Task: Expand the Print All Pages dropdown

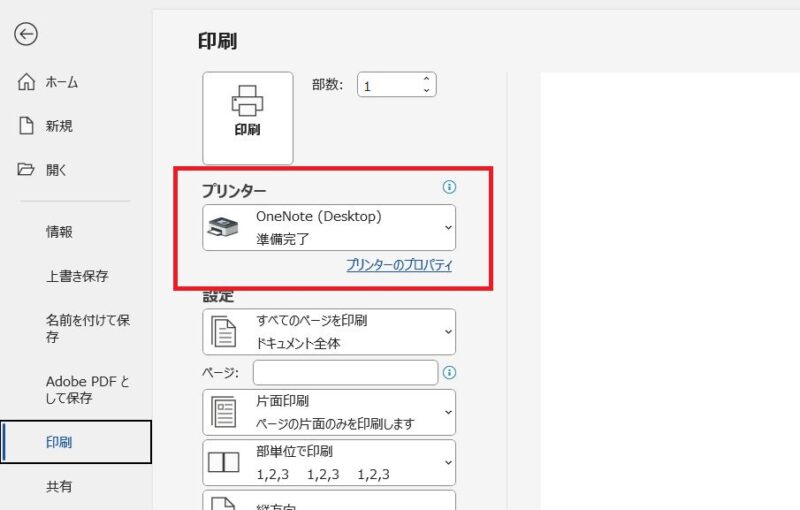Action: pos(329,332)
